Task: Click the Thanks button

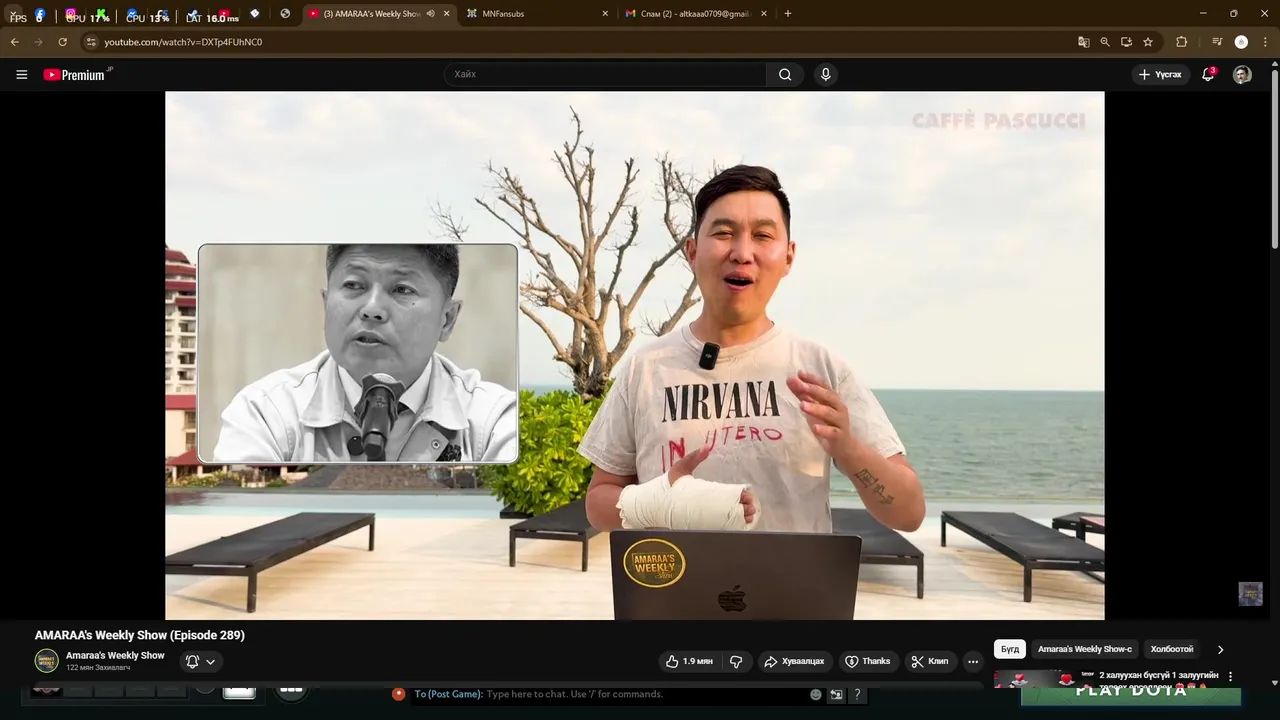Action: point(867,661)
